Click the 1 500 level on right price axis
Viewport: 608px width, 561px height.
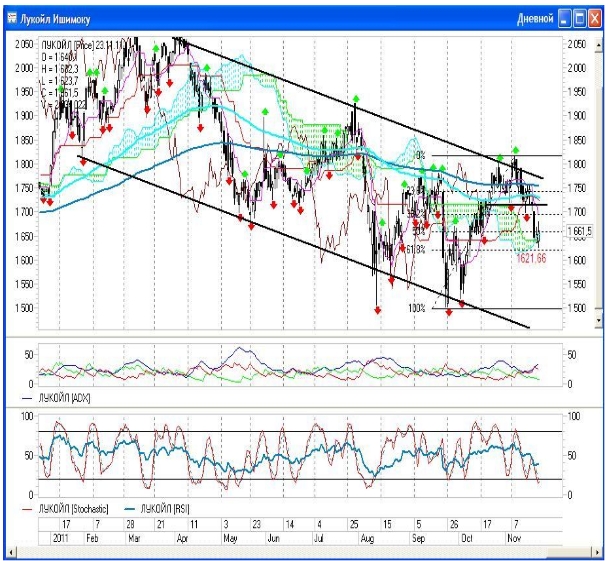[577, 308]
